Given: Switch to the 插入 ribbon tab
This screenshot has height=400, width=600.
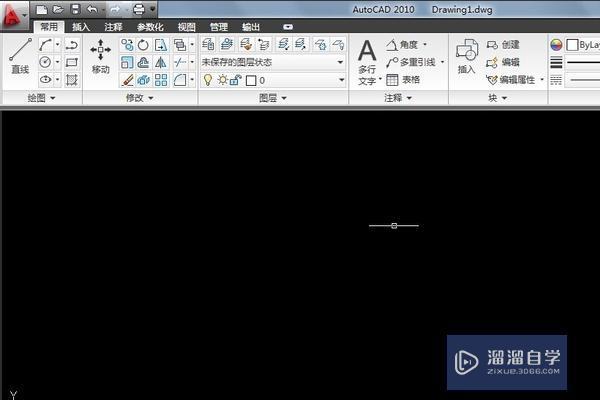Looking at the screenshot, I should [x=81, y=27].
